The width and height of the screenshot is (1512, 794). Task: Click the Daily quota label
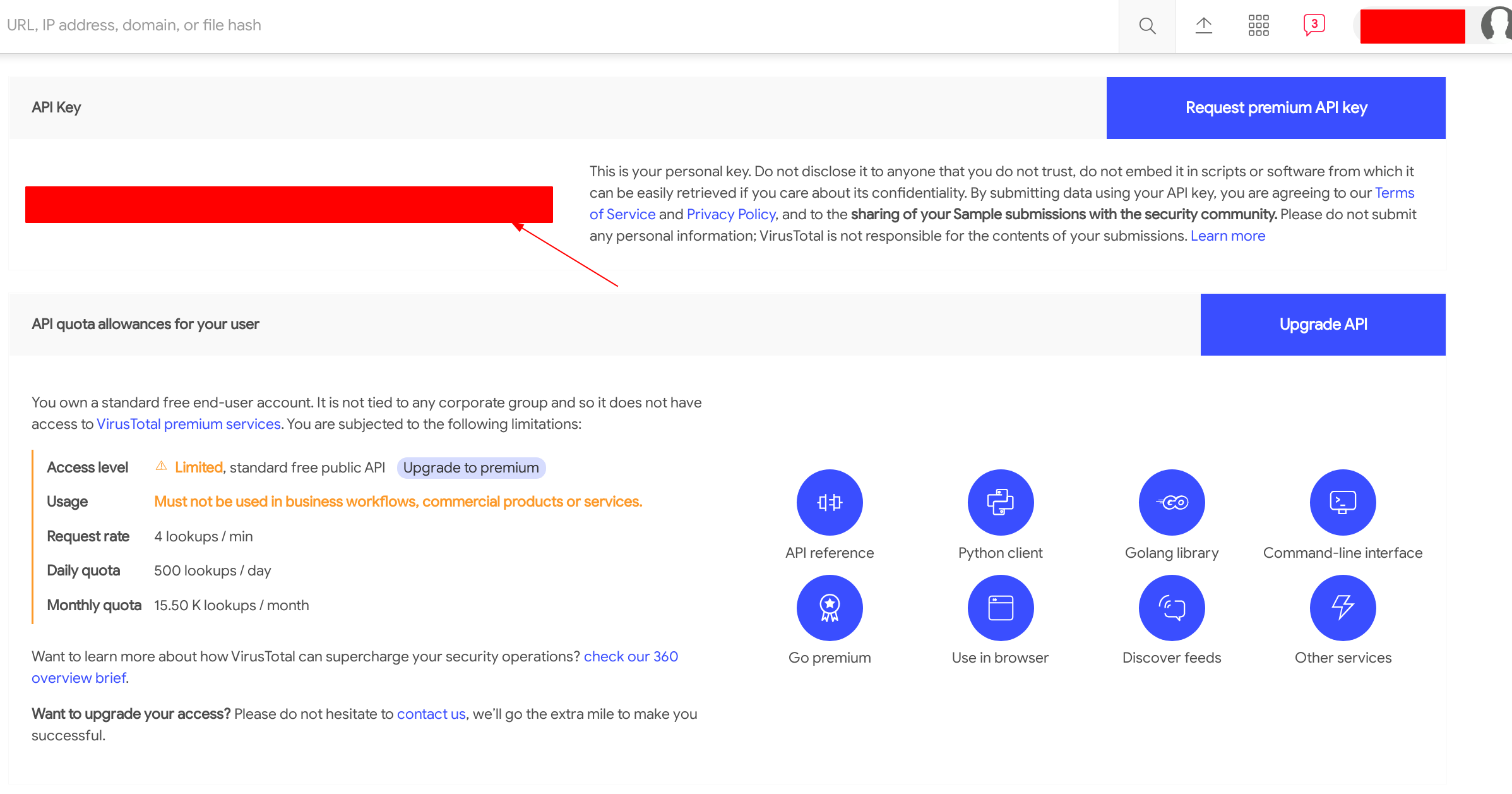tap(83, 570)
